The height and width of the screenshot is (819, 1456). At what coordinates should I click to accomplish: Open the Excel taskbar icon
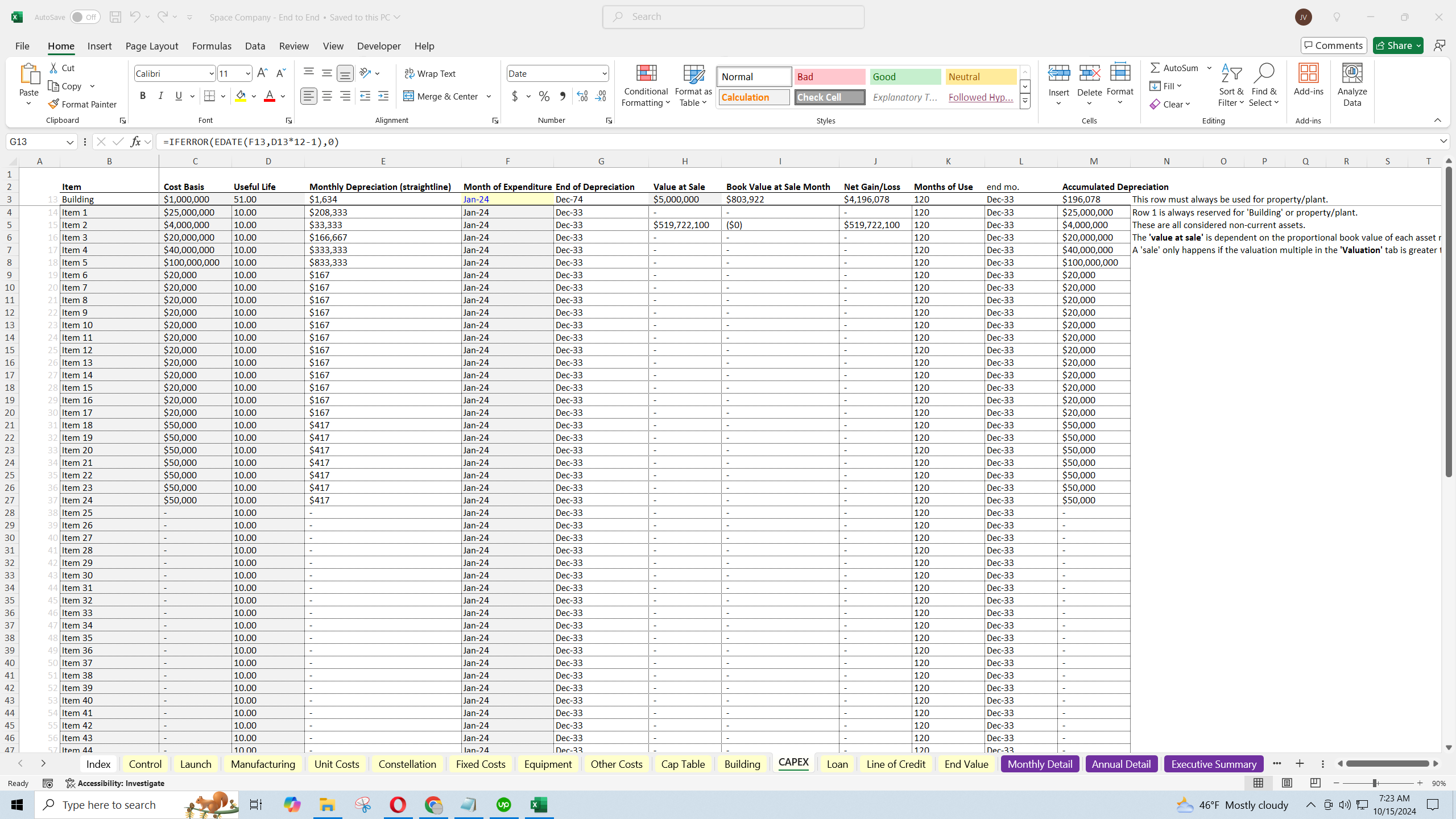[x=539, y=805]
